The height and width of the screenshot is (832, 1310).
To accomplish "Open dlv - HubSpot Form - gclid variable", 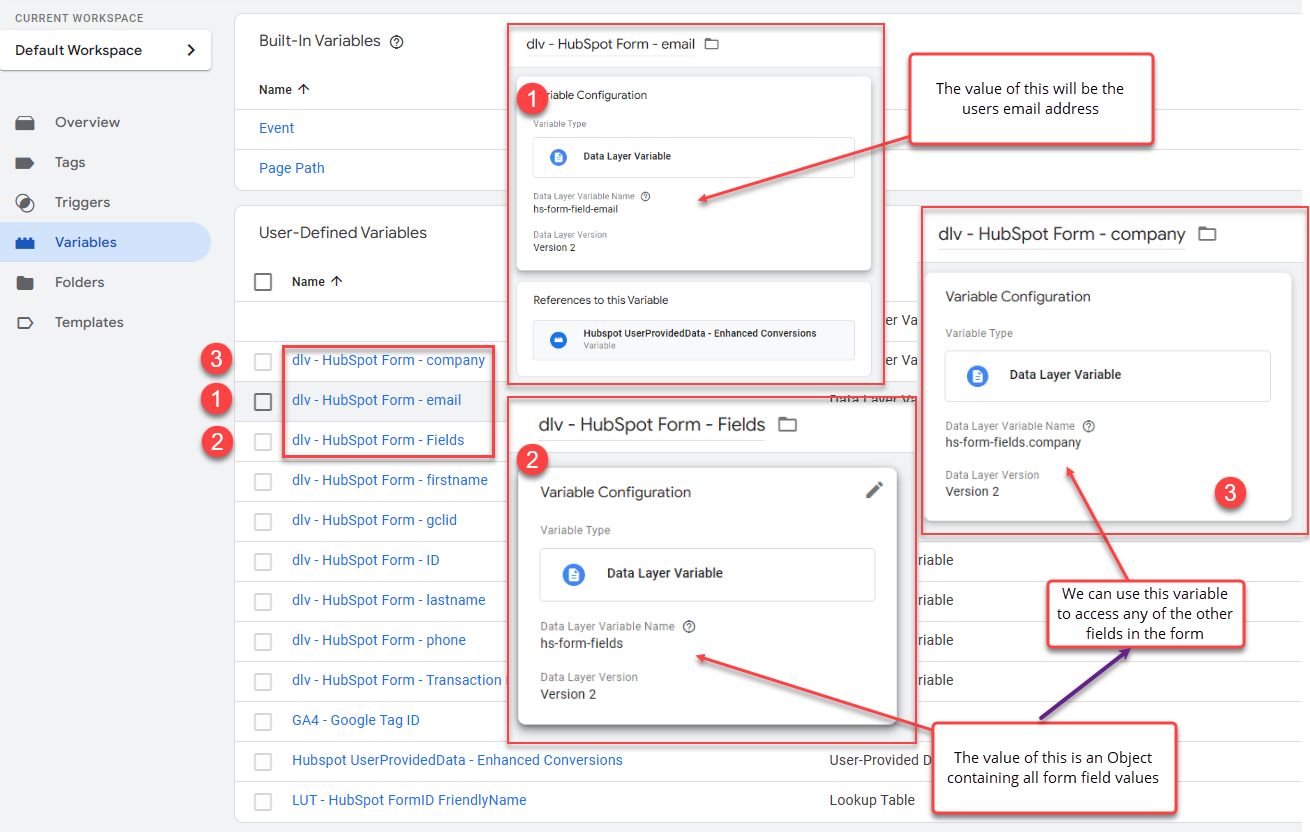I will tap(374, 520).
